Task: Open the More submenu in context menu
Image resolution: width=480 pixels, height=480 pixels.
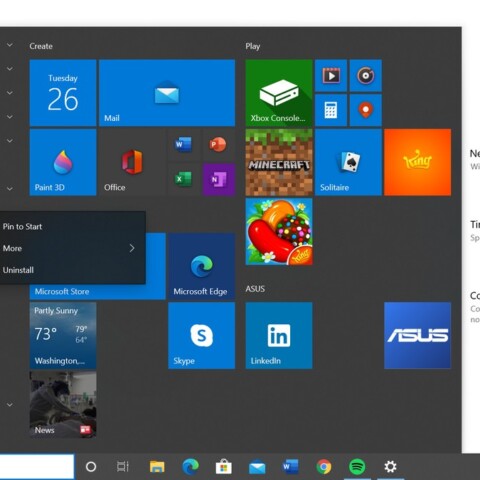Action: [72, 248]
